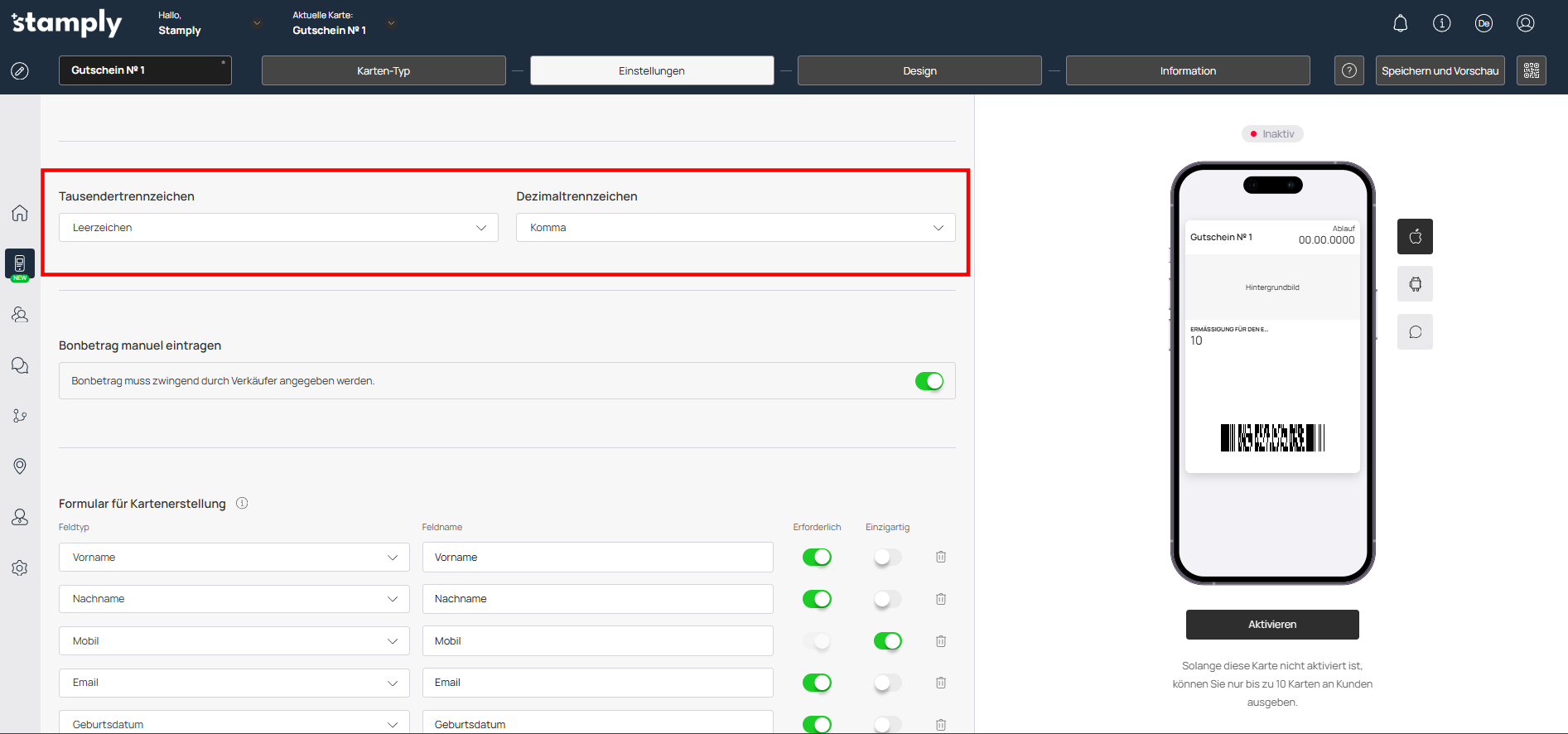The width and height of the screenshot is (1568, 734).
Task: Switch preview to Android device icon
Action: [x=1415, y=284]
